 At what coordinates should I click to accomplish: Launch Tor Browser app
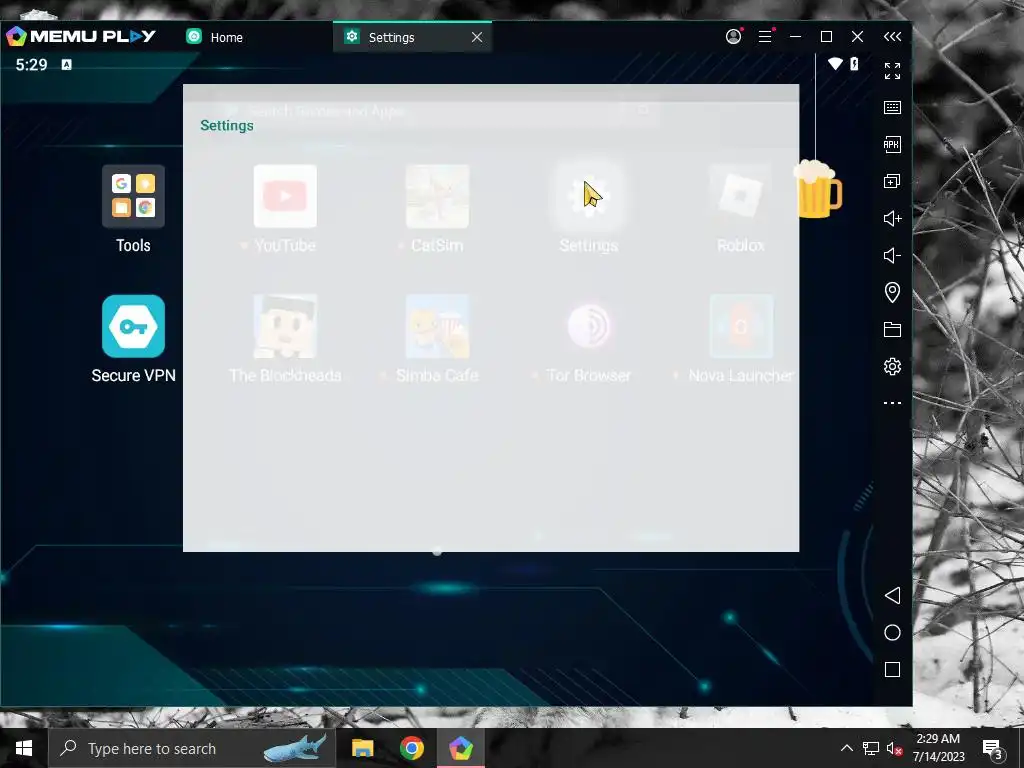589,326
